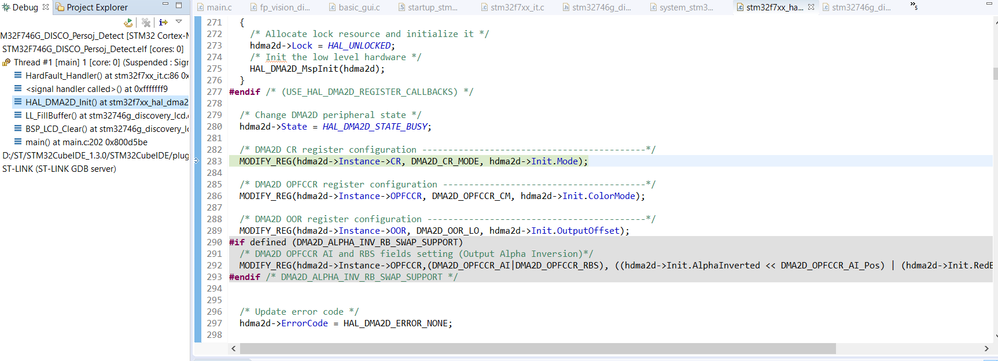The image size is (998, 361).
Task: Click DMA2D_OOR_LO on line 289
Action: (446, 230)
